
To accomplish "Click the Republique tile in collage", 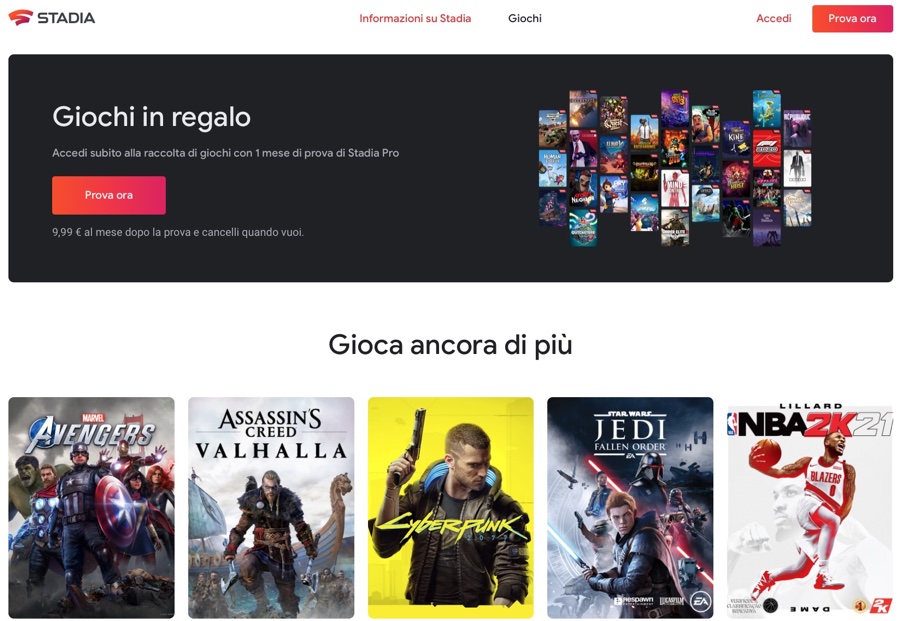I will (797, 129).
